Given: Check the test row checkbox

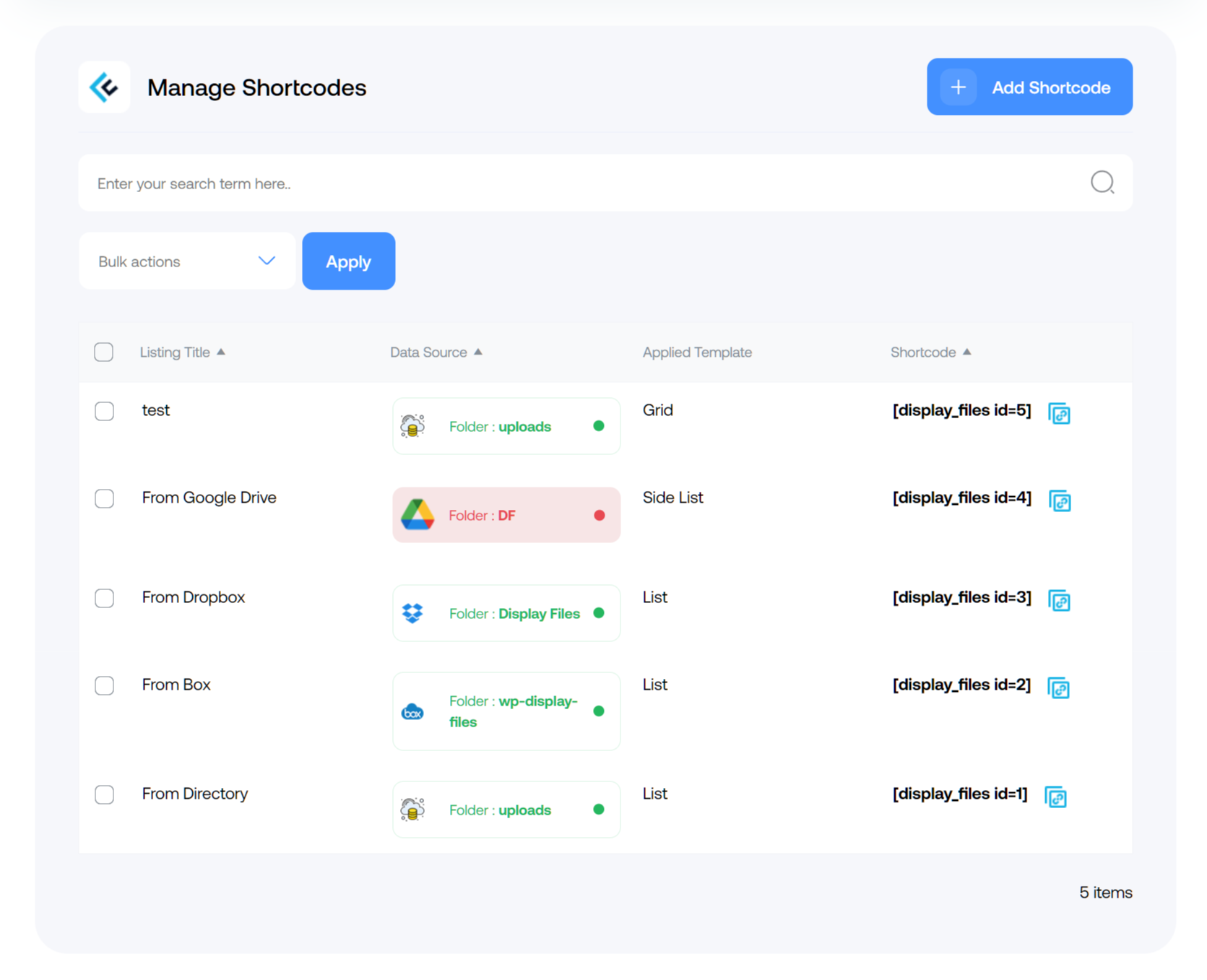Looking at the screenshot, I should 104,411.
